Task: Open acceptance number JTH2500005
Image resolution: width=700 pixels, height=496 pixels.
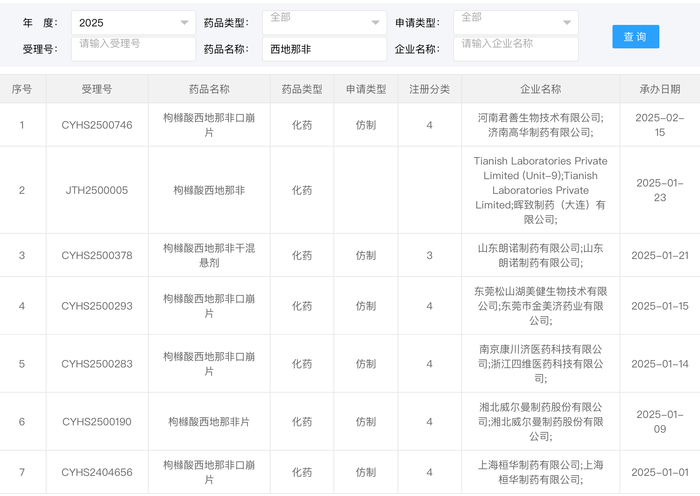Action: point(96,190)
